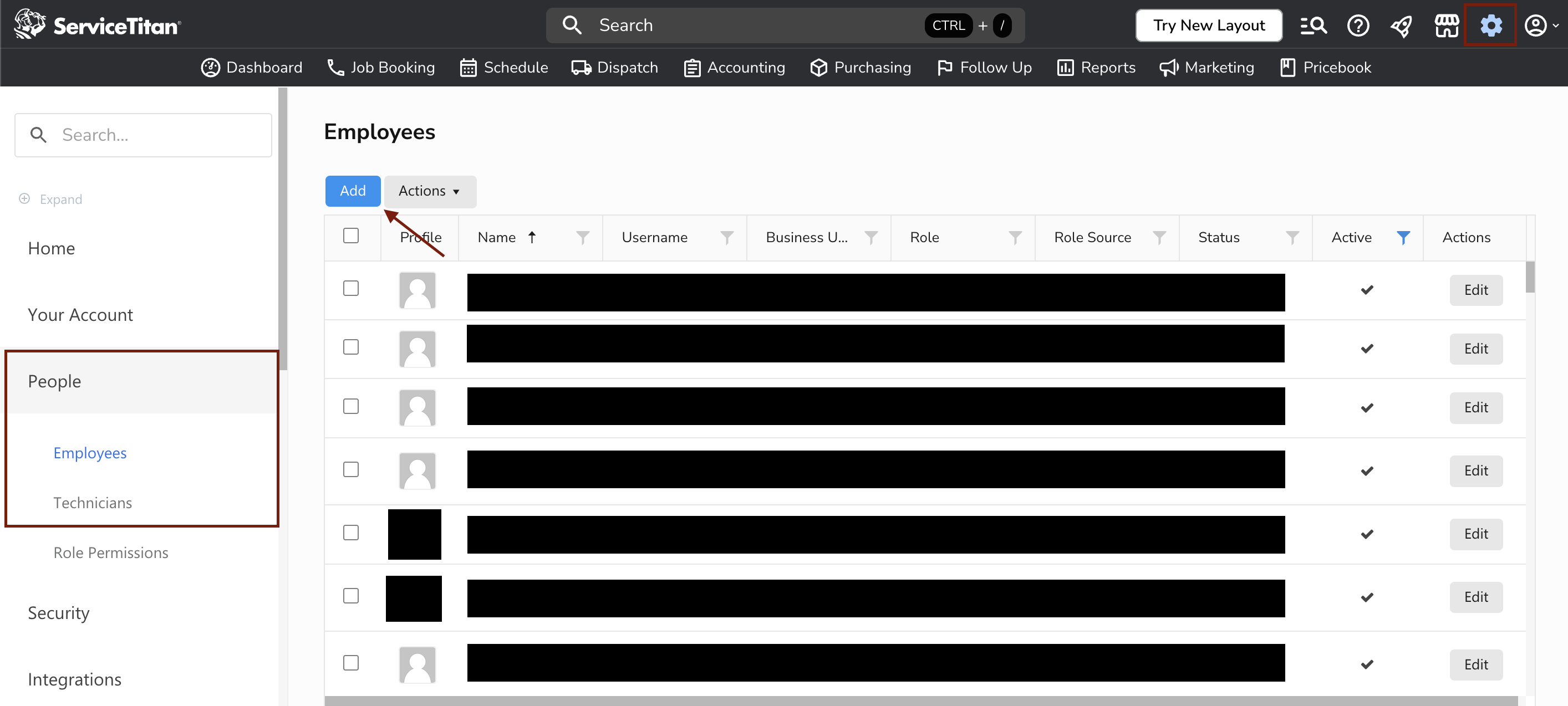
Task: Click the active blue filter icon
Action: point(1403,237)
